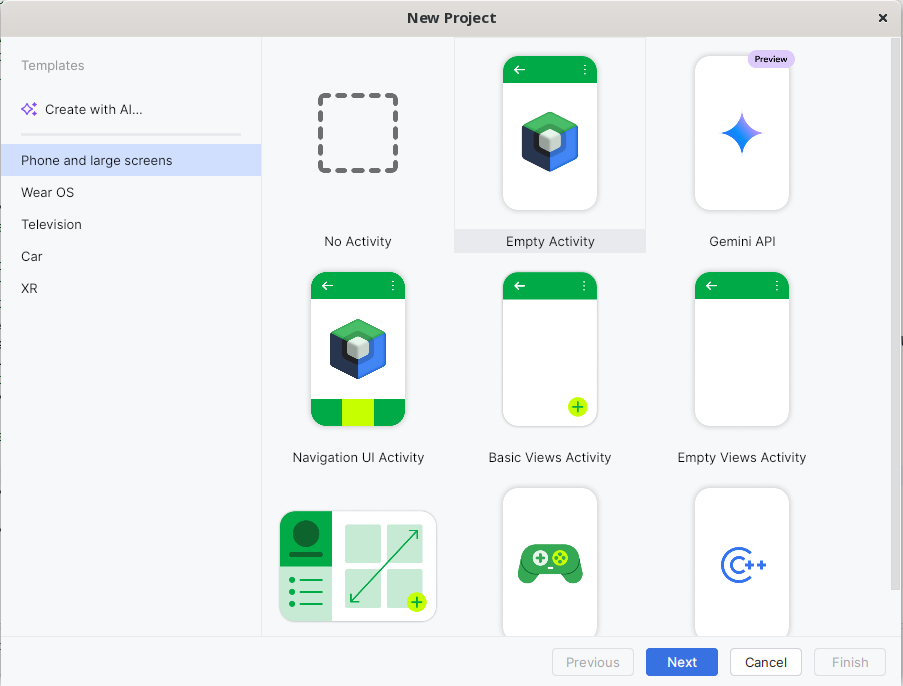903x686 pixels.
Task: Select the Empty Views Activity template thumbnail
Action: point(742,349)
